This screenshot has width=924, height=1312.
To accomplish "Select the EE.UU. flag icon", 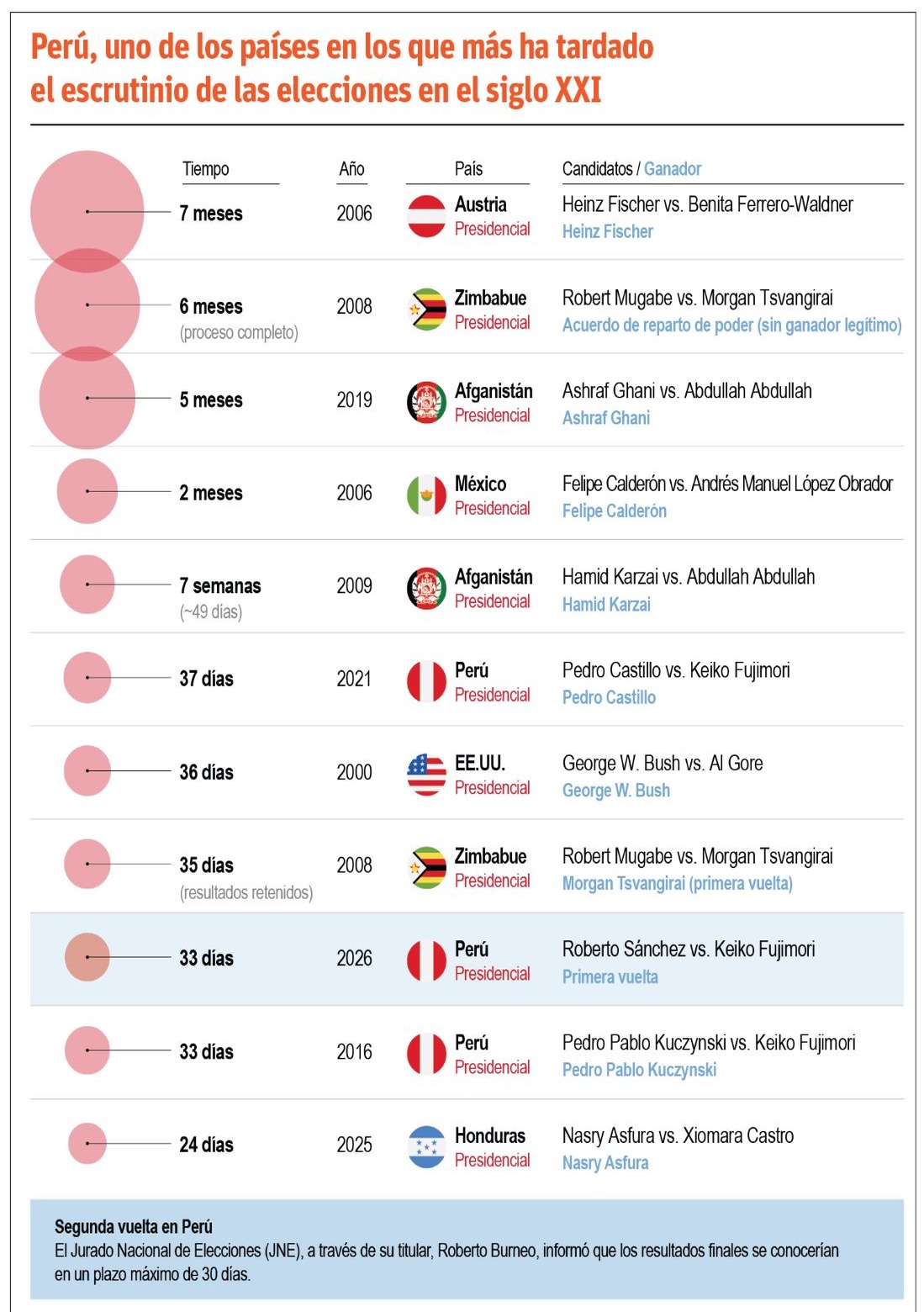I will (x=426, y=775).
